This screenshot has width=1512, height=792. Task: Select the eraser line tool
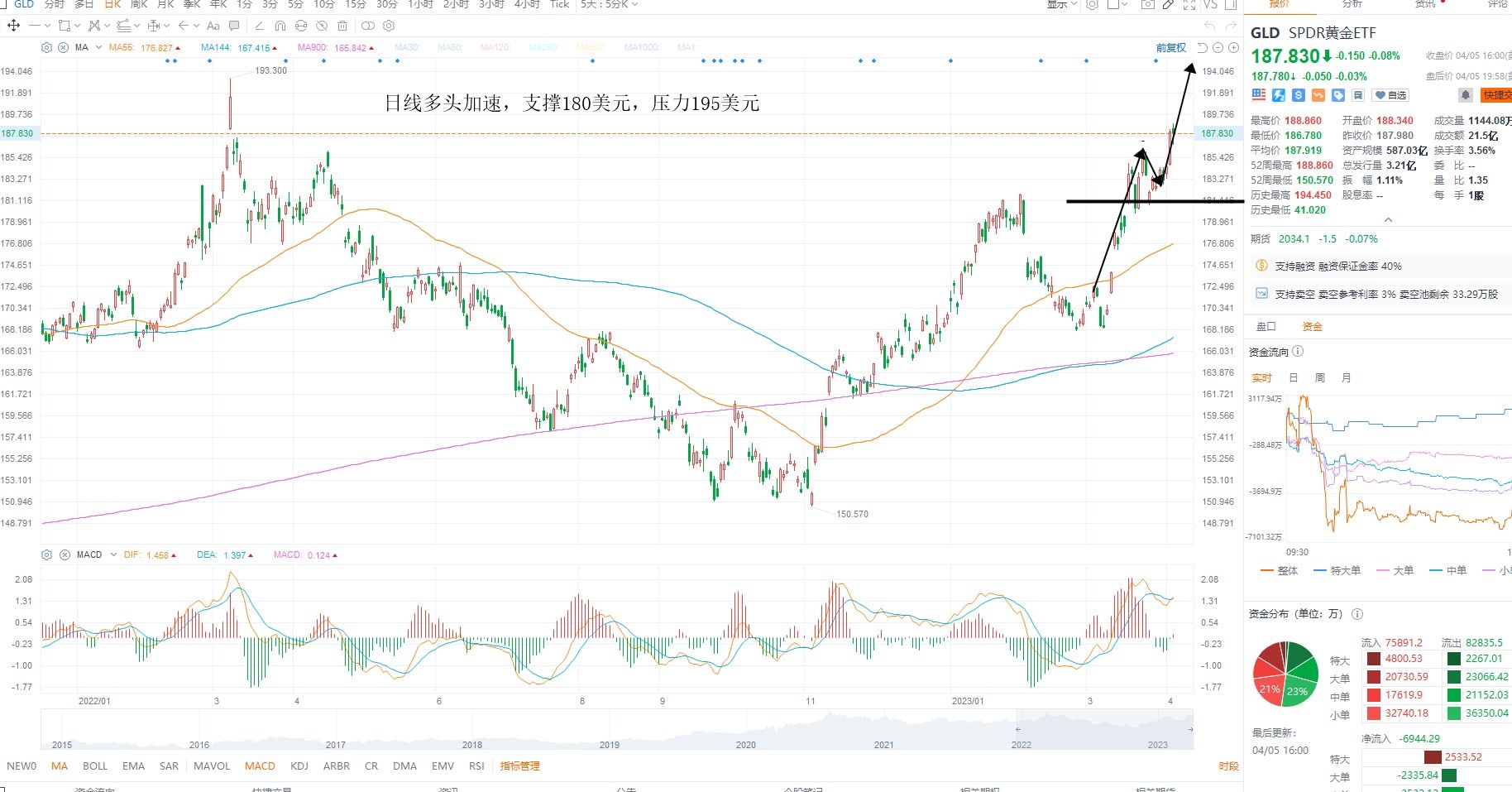(x=260, y=26)
